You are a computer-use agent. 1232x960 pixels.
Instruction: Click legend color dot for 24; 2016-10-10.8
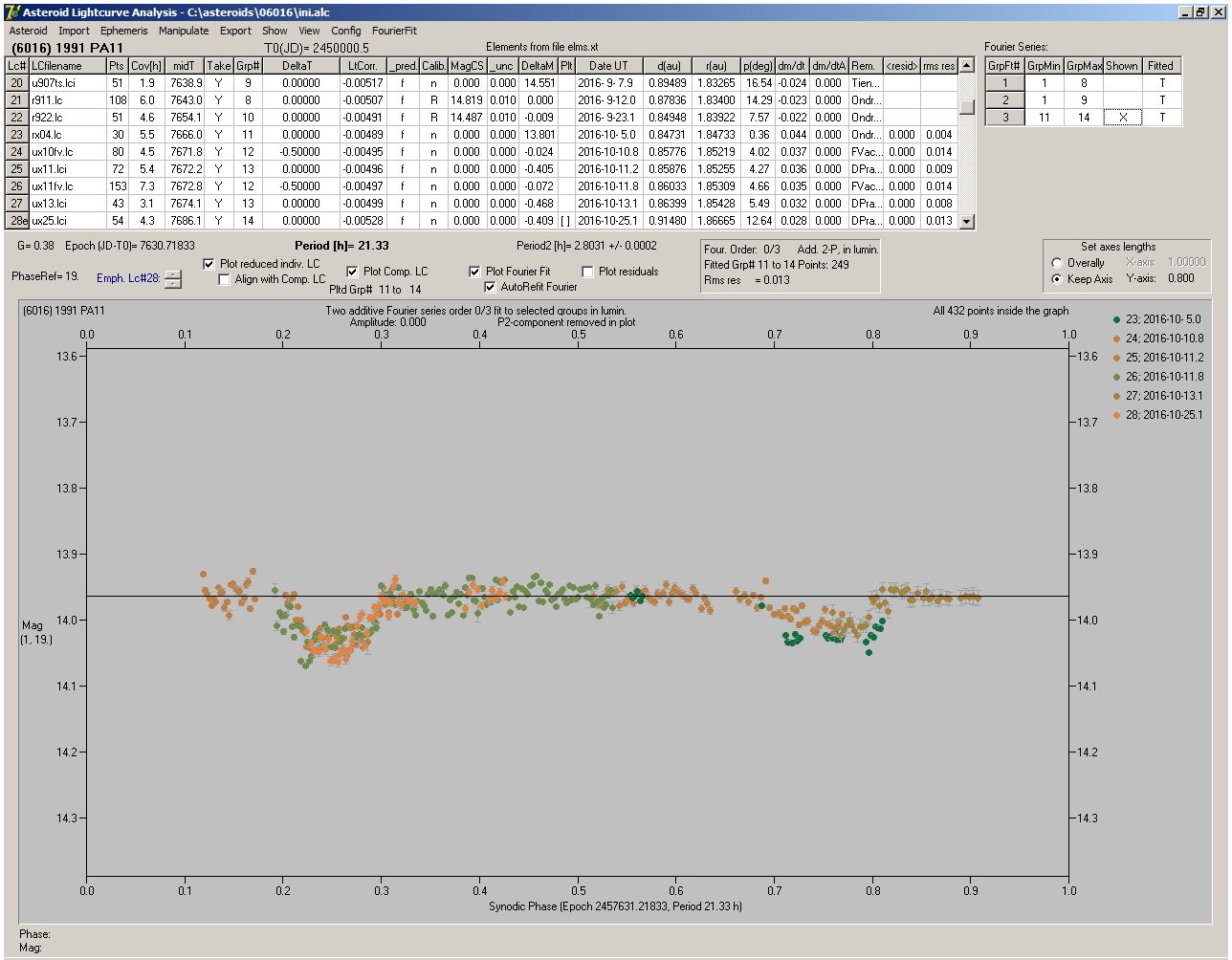point(1115,338)
